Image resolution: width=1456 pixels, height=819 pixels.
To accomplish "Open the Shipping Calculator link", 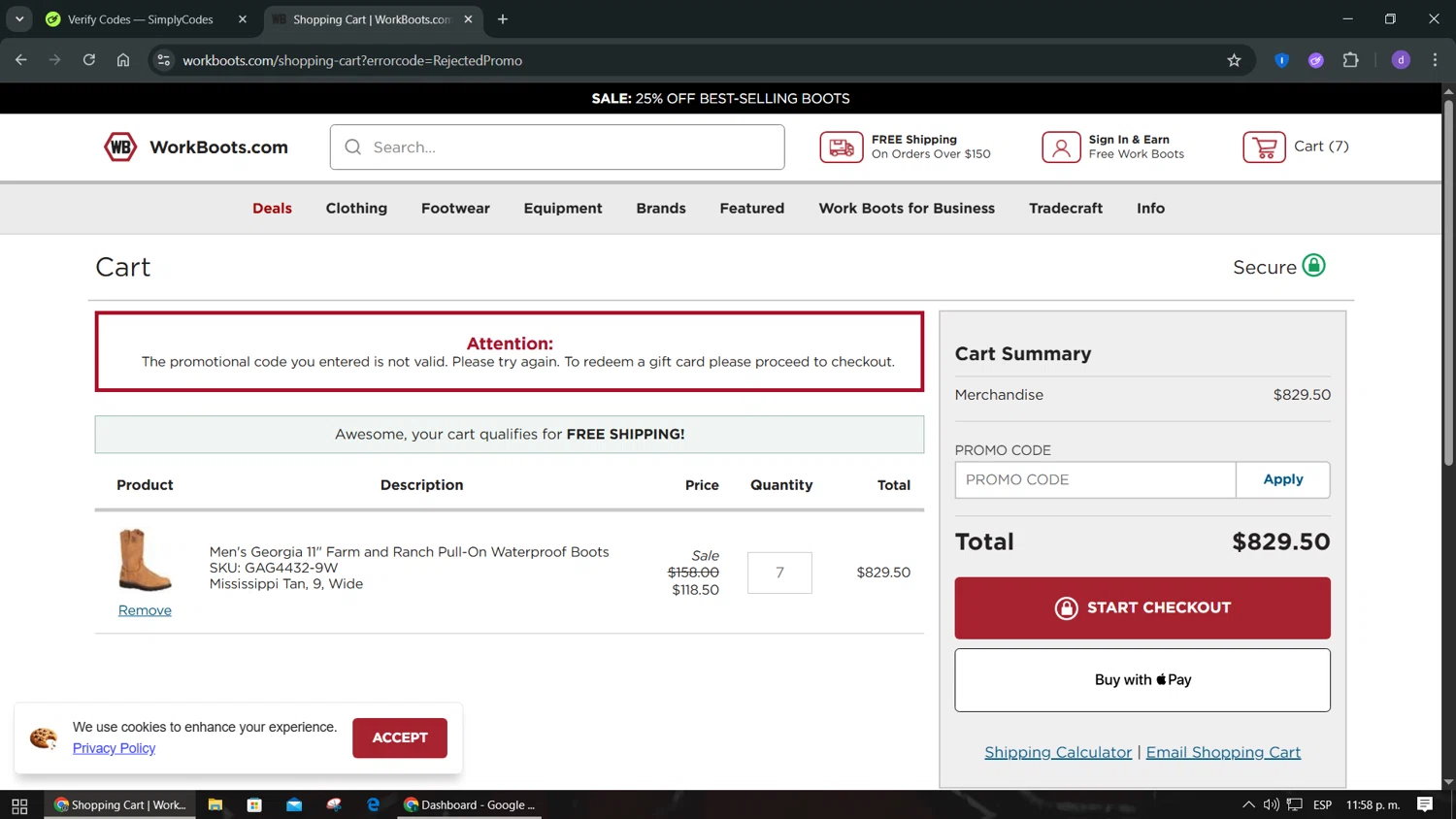I will coord(1058,752).
